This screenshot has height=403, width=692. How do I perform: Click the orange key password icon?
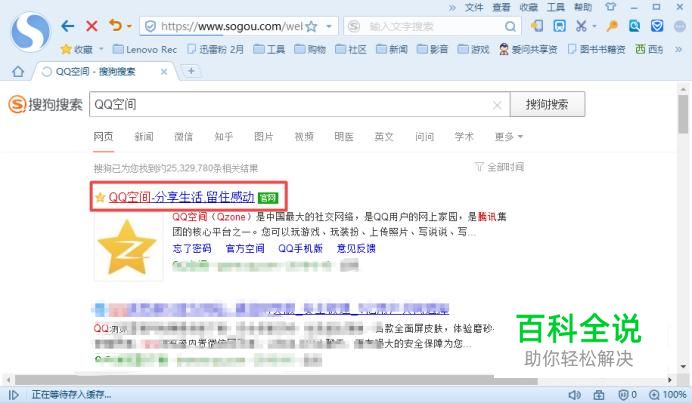[612, 26]
